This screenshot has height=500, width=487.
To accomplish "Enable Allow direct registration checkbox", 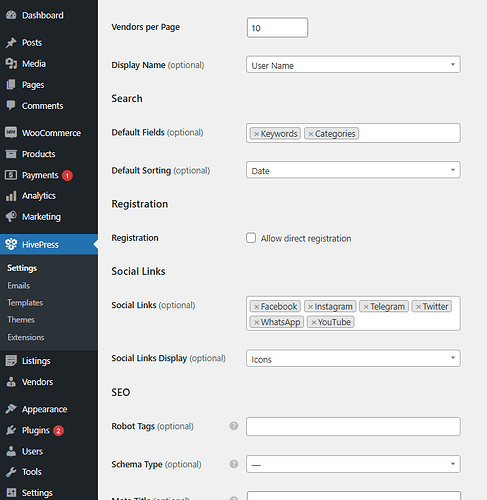I will [x=251, y=238].
